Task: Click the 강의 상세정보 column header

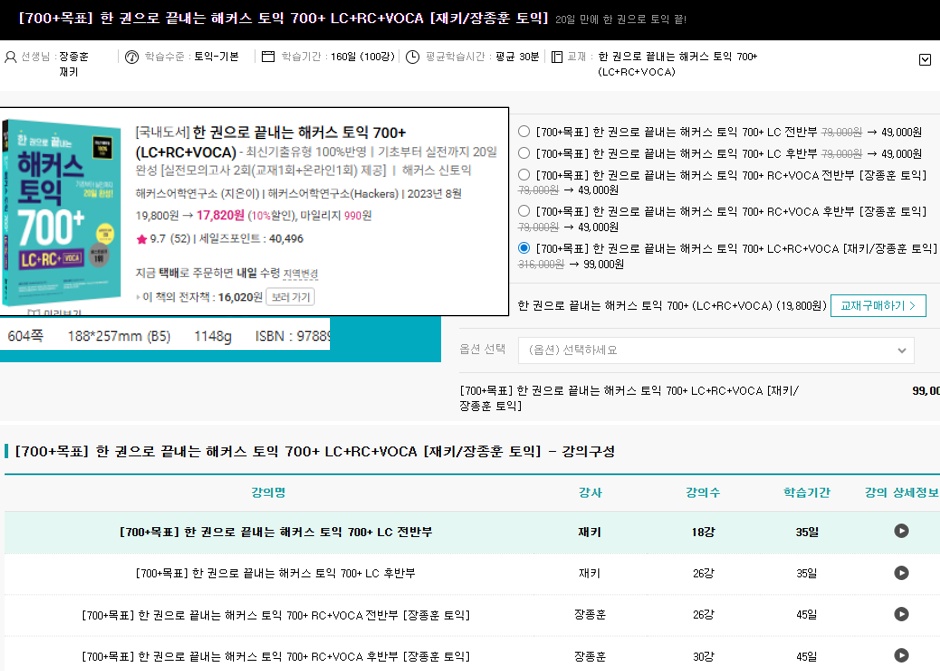Action: [901, 493]
